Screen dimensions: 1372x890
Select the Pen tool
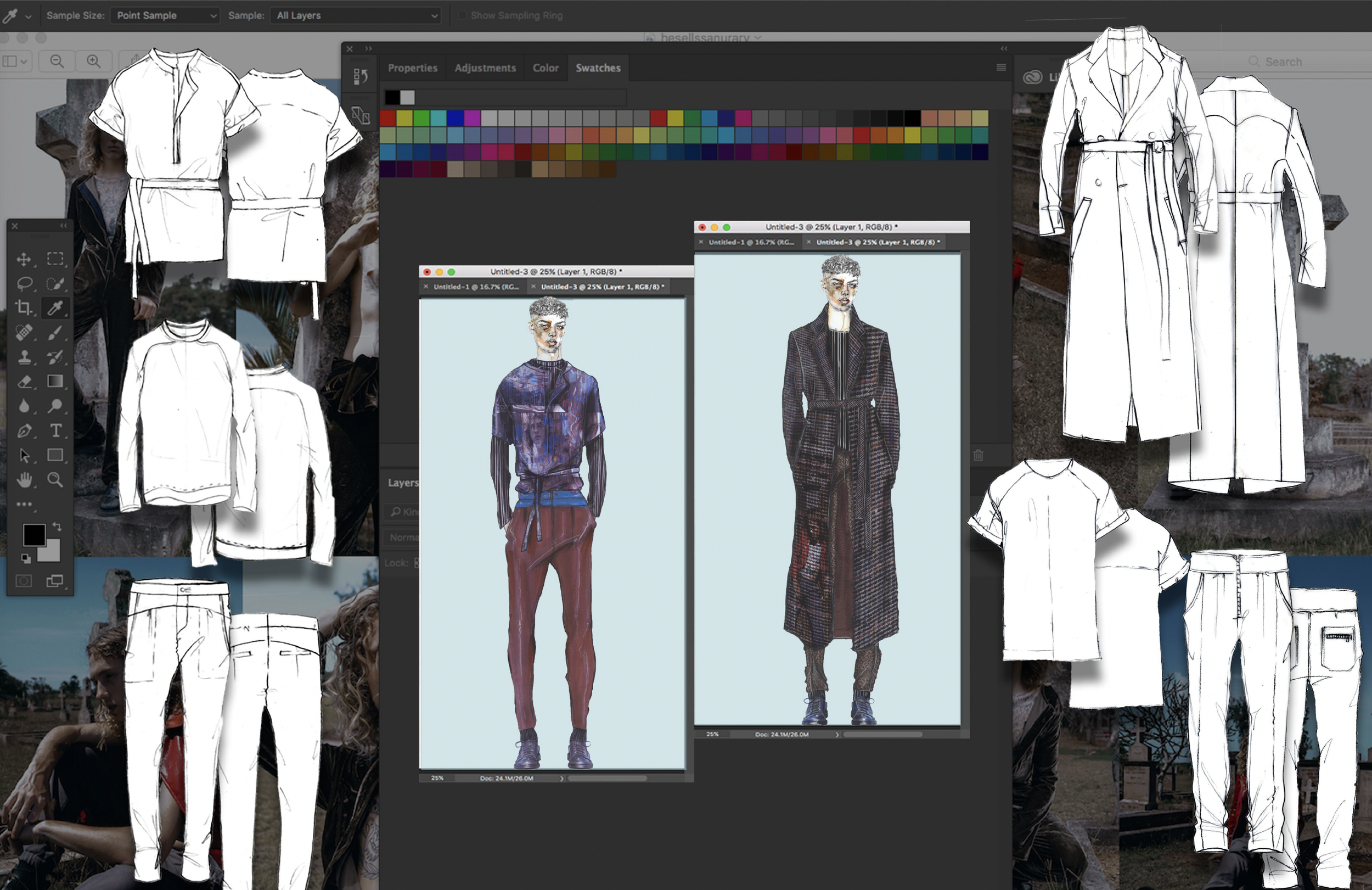[24, 431]
